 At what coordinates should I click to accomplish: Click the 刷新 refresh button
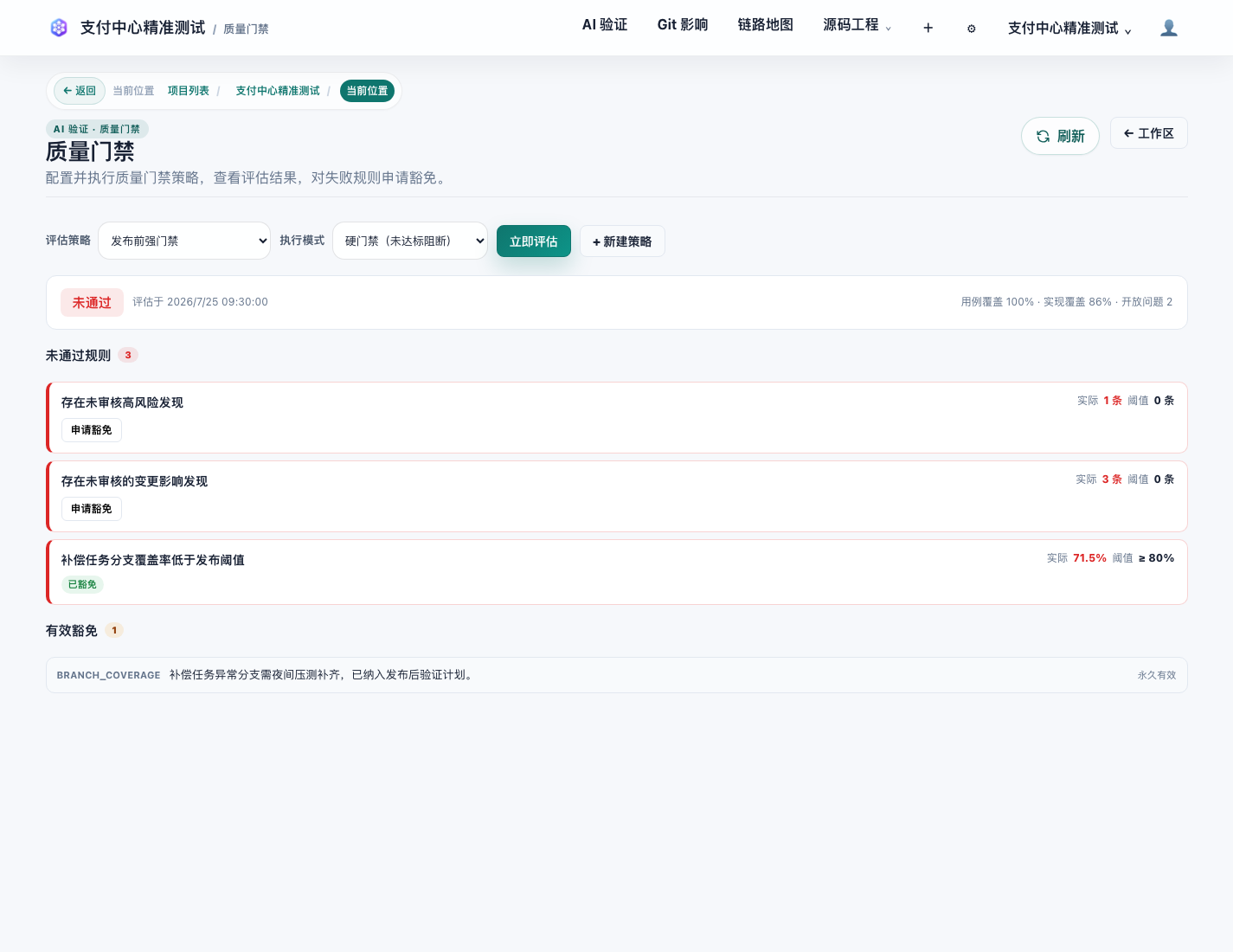pos(1060,136)
